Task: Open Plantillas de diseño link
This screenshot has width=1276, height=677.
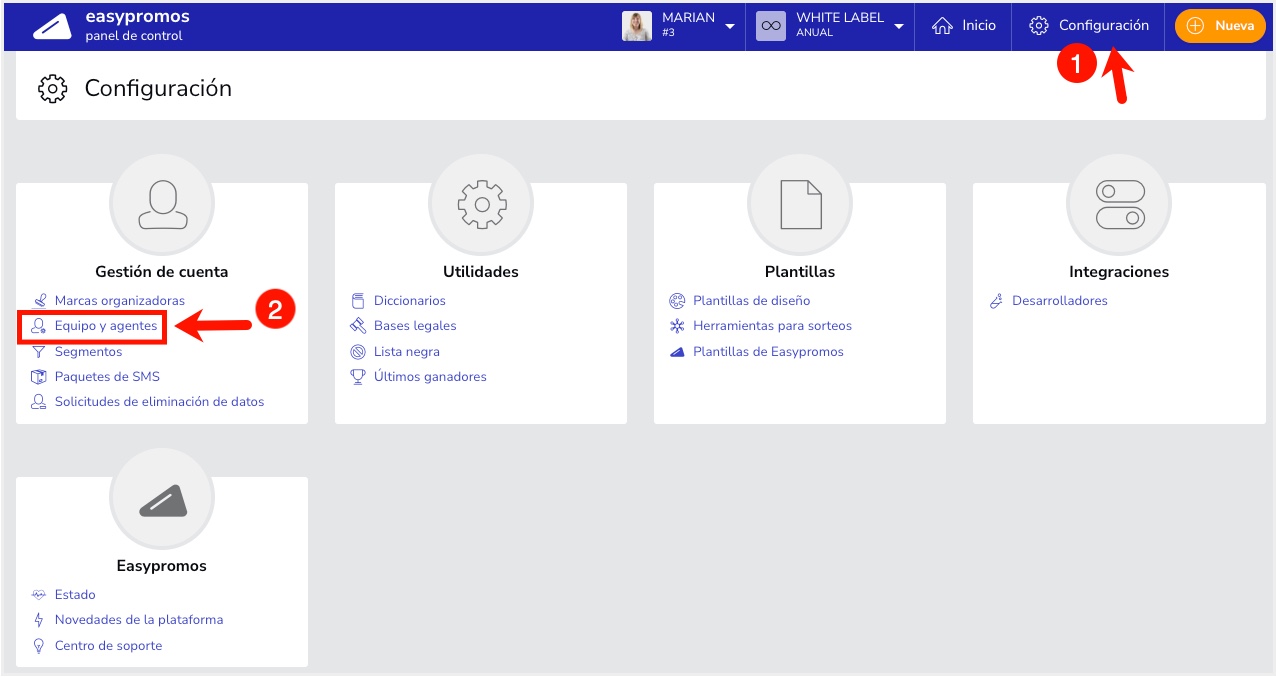Action: click(752, 301)
